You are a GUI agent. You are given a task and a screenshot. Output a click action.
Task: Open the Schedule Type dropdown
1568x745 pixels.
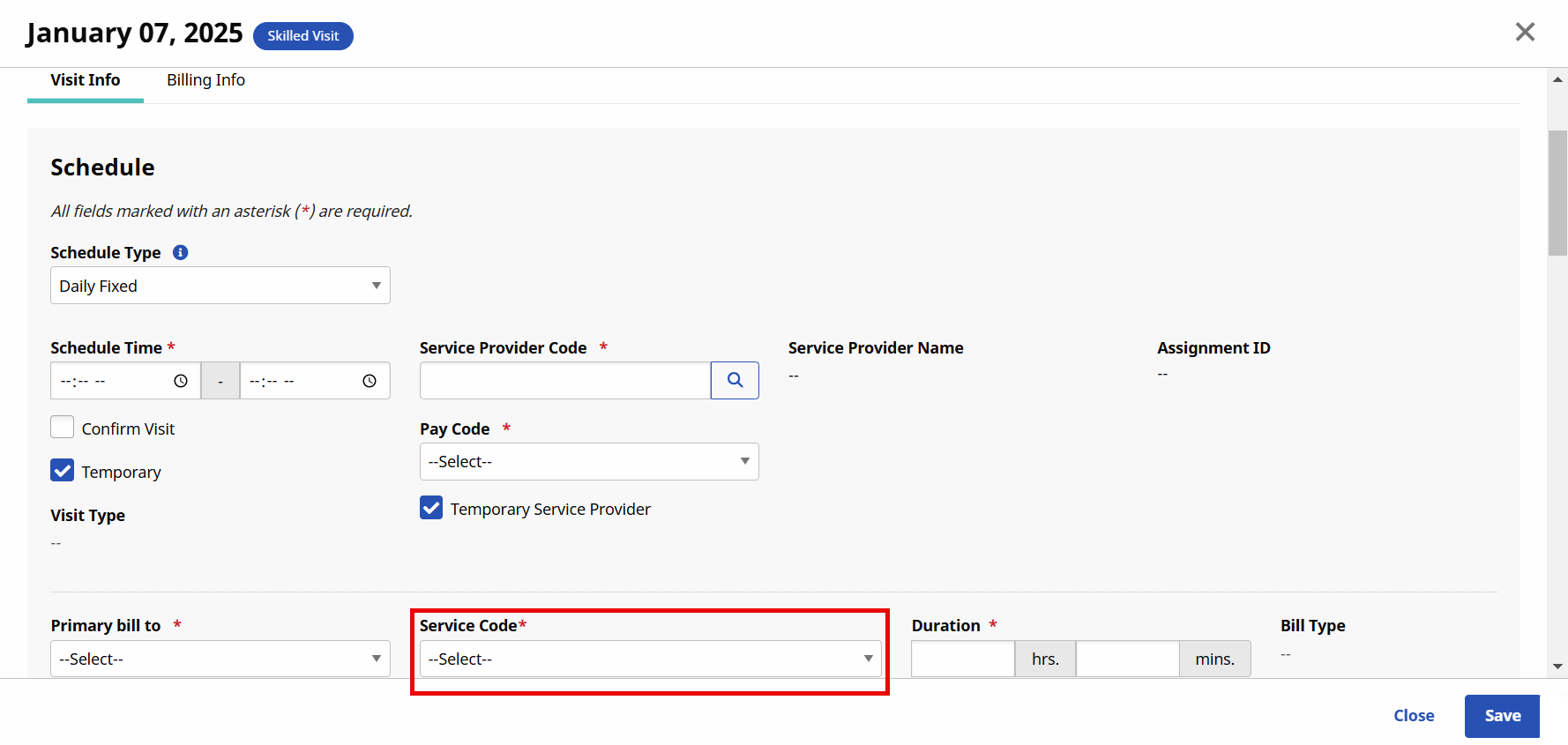tap(220, 286)
